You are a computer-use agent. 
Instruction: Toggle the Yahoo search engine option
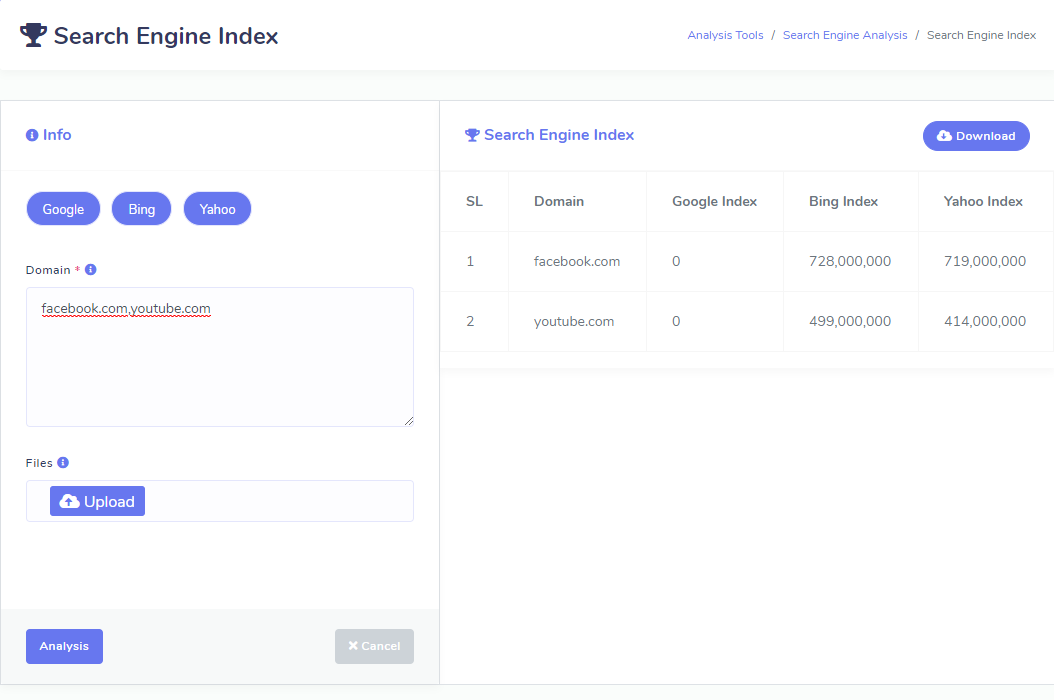(217, 209)
